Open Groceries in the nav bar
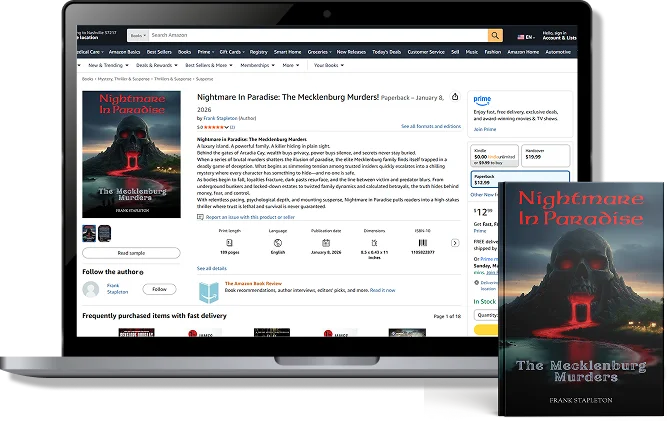The image size is (668, 421). pos(319,52)
